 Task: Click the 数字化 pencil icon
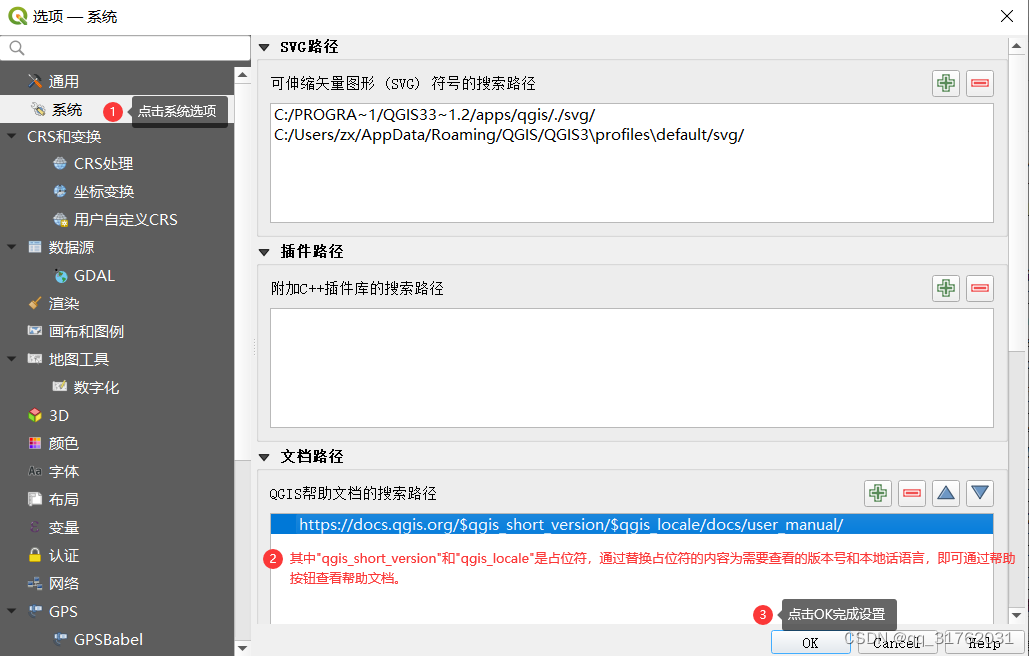coord(60,386)
